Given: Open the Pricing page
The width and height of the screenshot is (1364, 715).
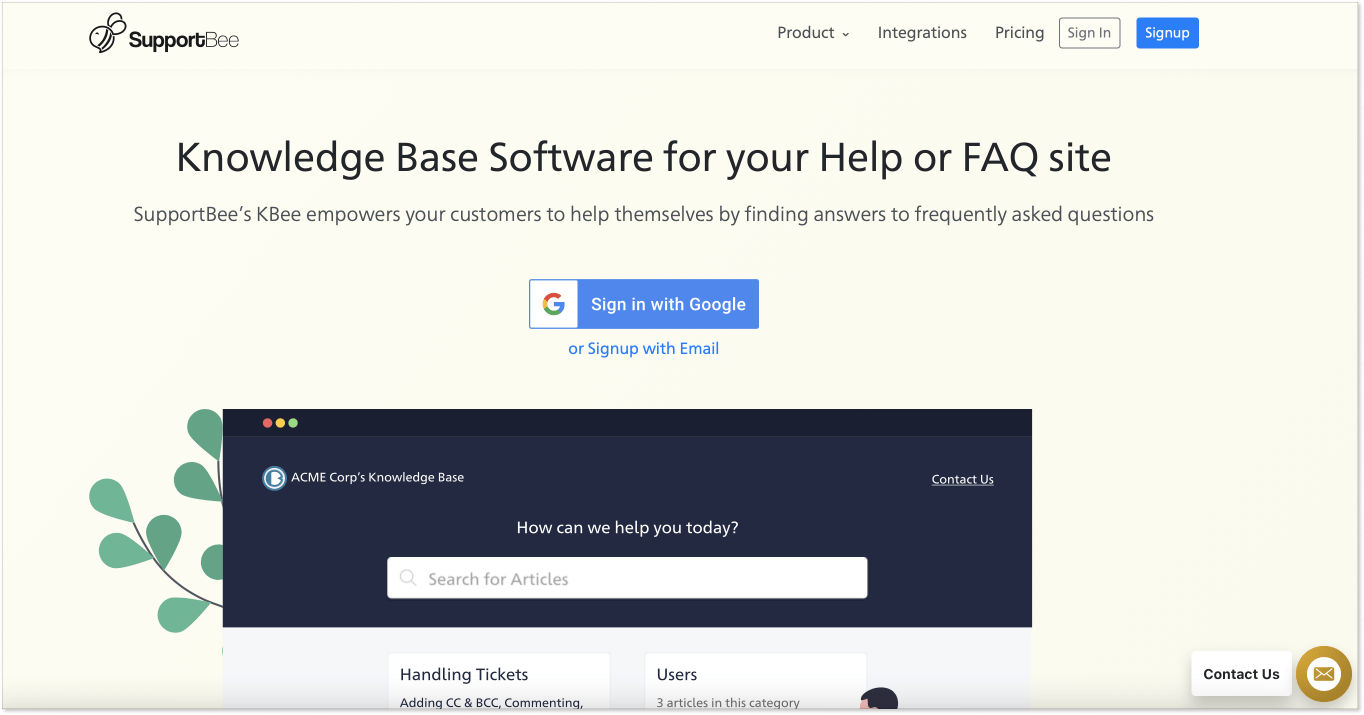Looking at the screenshot, I should pyautogui.click(x=1019, y=33).
